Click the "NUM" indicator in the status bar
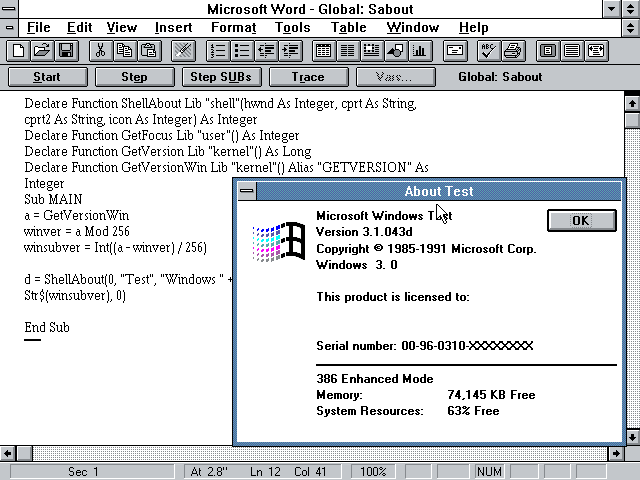 click(489, 472)
